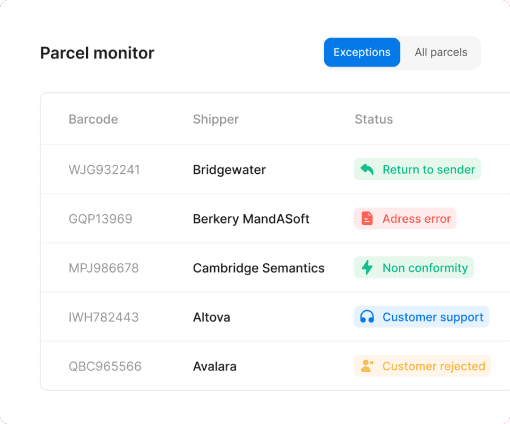
Task: Select the Non conformity status badge
Action: (414, 267)
